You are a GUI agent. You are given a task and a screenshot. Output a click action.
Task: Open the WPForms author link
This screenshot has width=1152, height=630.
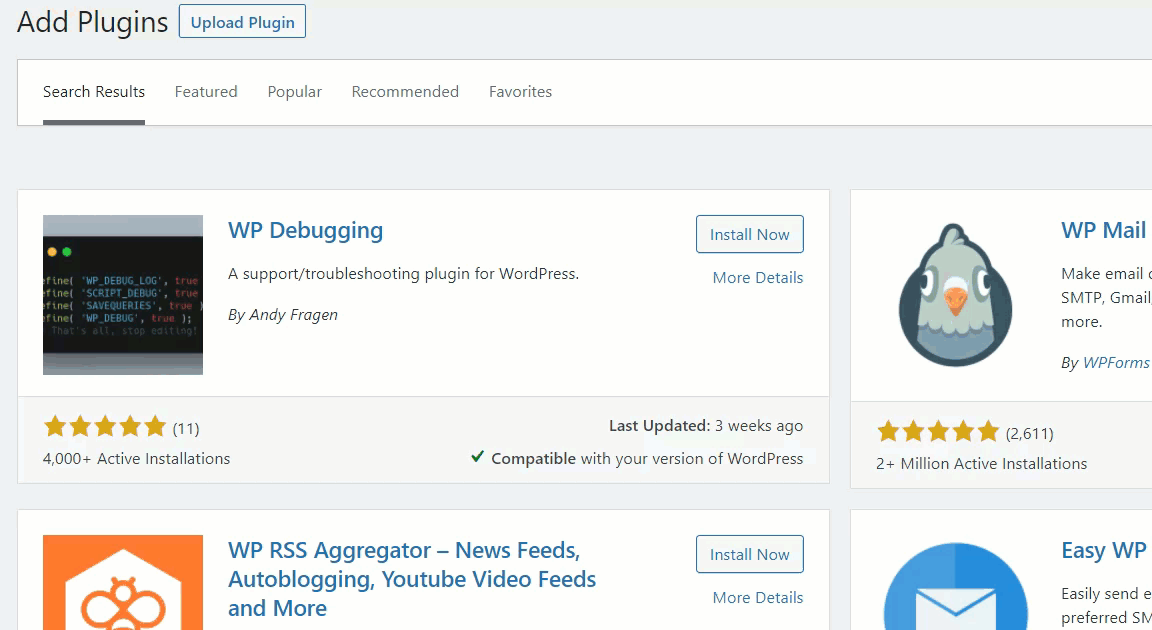point(1117,363)
